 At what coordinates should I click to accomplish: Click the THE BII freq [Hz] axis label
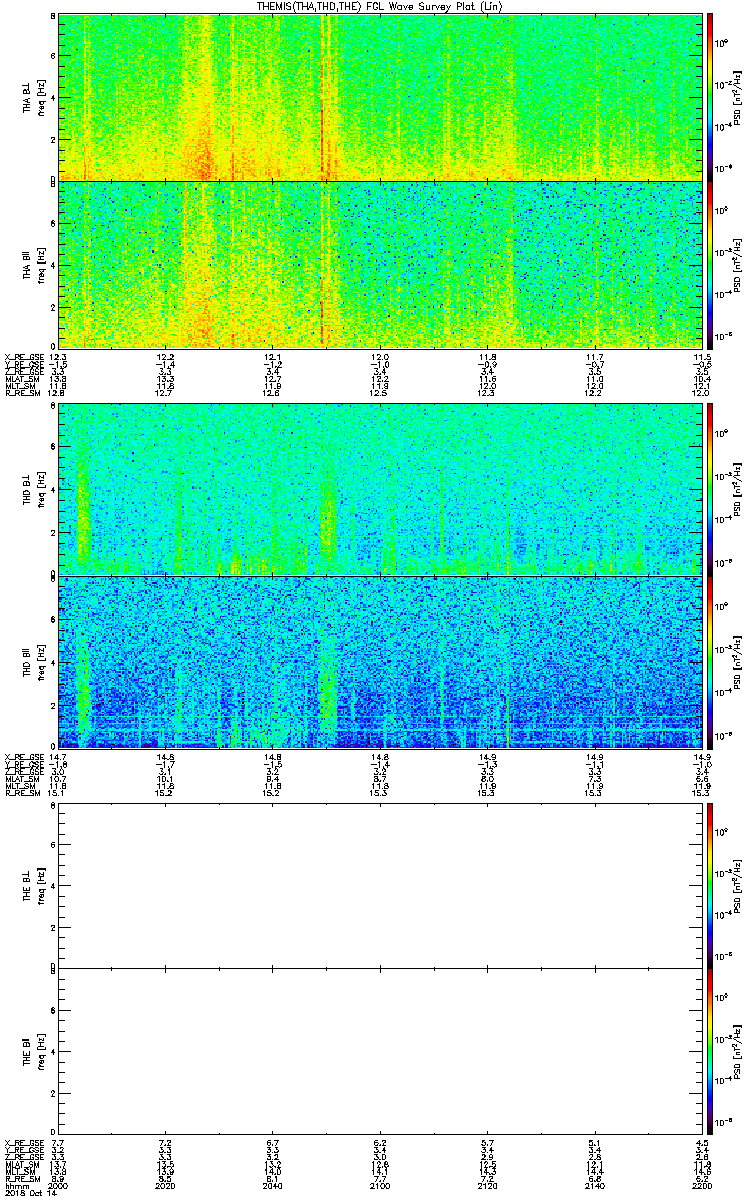pos(42,1052)
